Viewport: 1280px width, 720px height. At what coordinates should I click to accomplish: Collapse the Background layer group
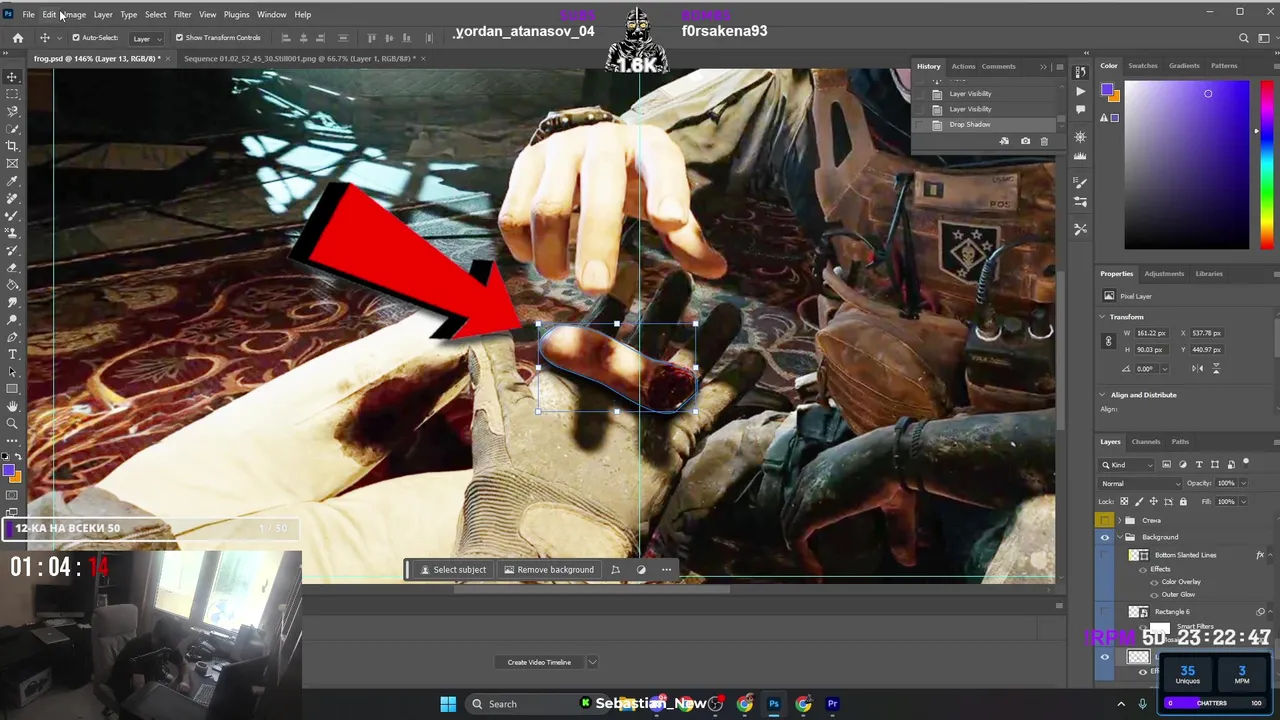coord(1120,537)
